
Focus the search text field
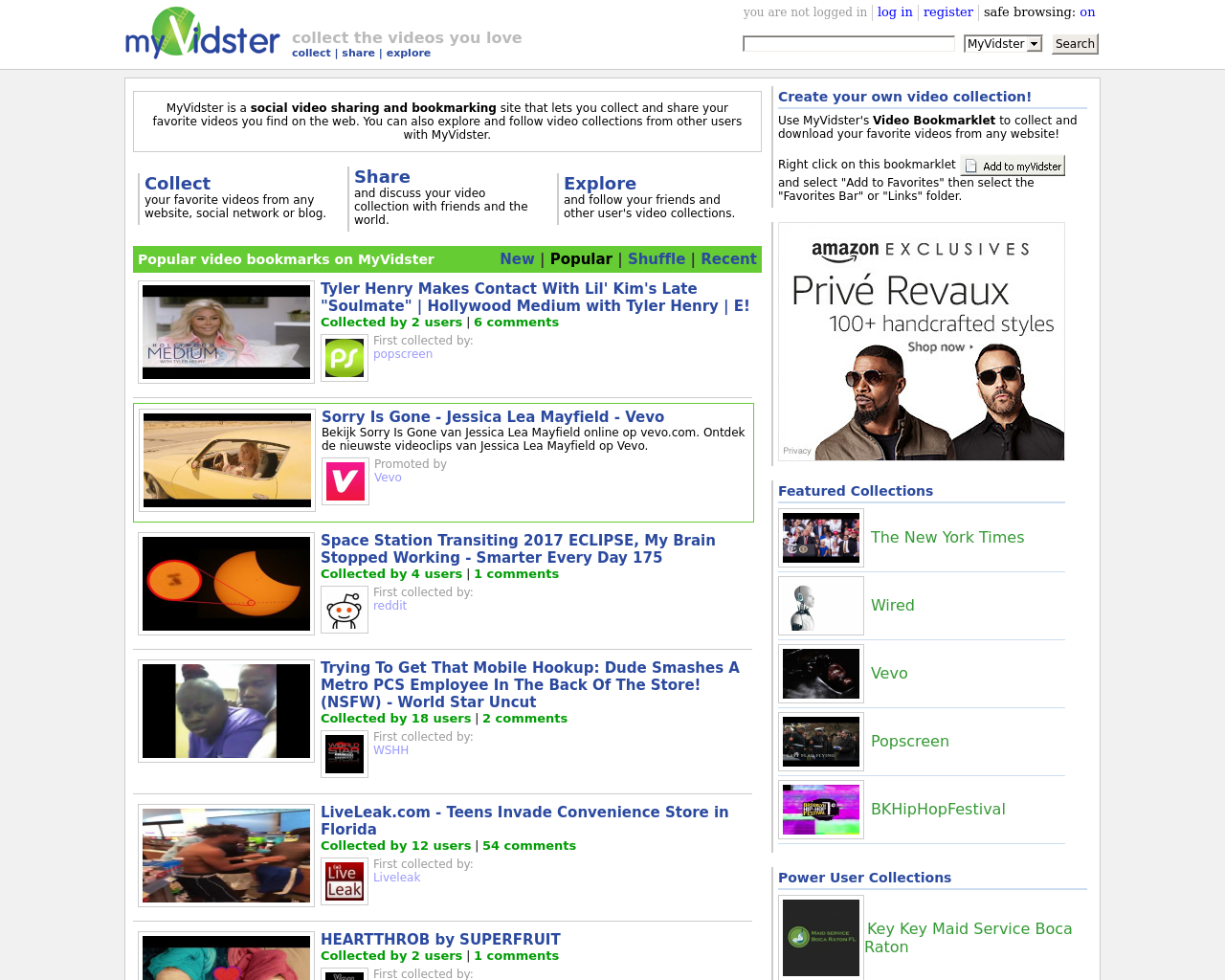point(849,44)
